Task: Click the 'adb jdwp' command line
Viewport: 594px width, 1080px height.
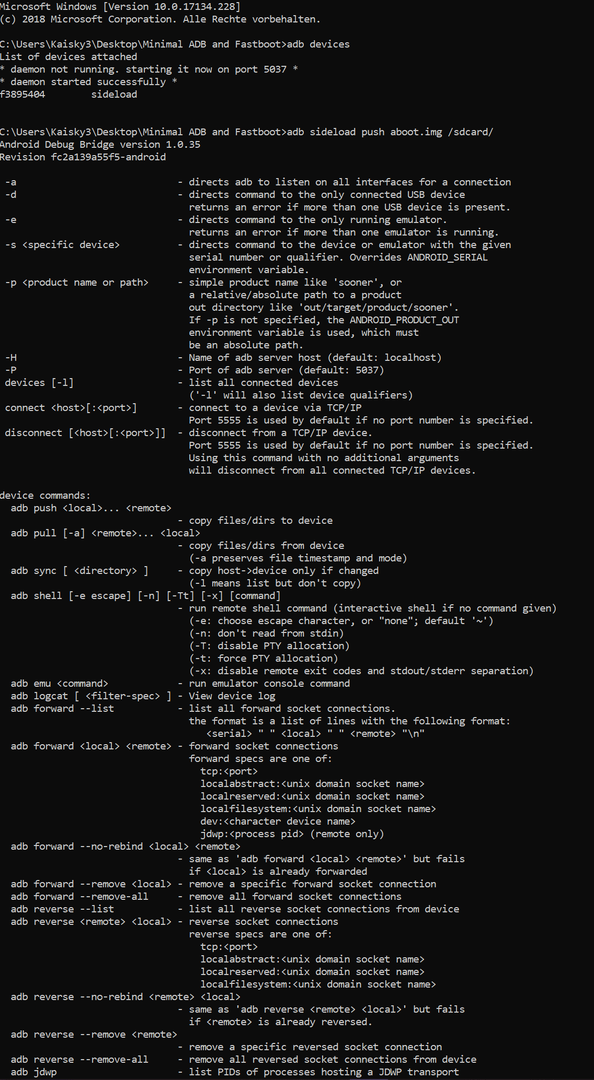Action: [34, 1072]
